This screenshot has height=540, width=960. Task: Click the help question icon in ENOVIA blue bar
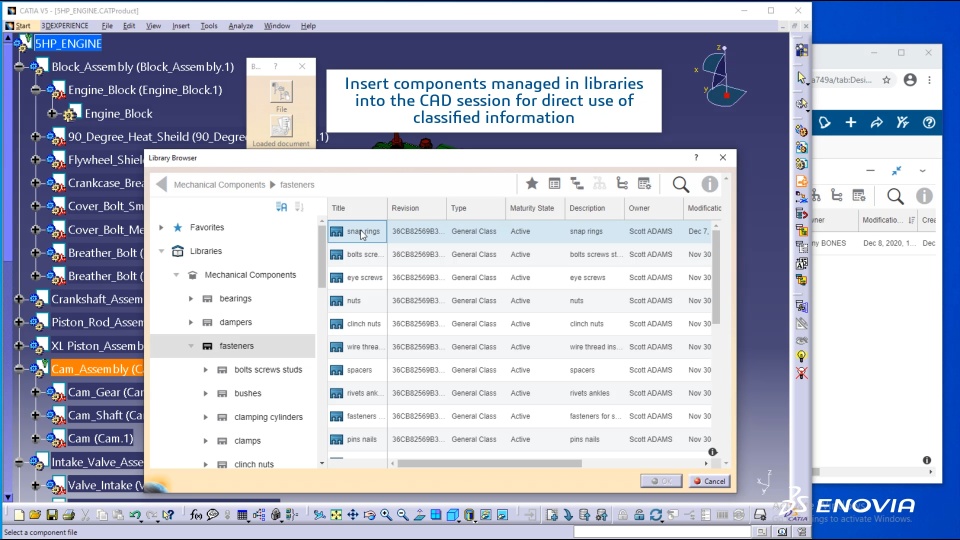pyautogui.click(x=929, y=122)
